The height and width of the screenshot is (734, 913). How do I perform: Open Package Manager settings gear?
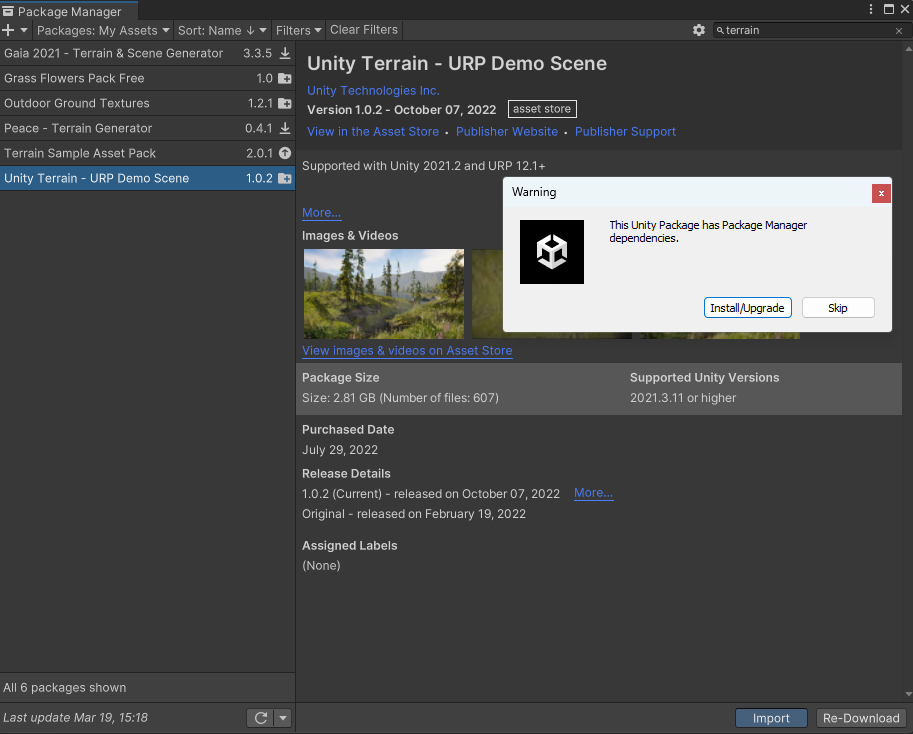(699, 30)
